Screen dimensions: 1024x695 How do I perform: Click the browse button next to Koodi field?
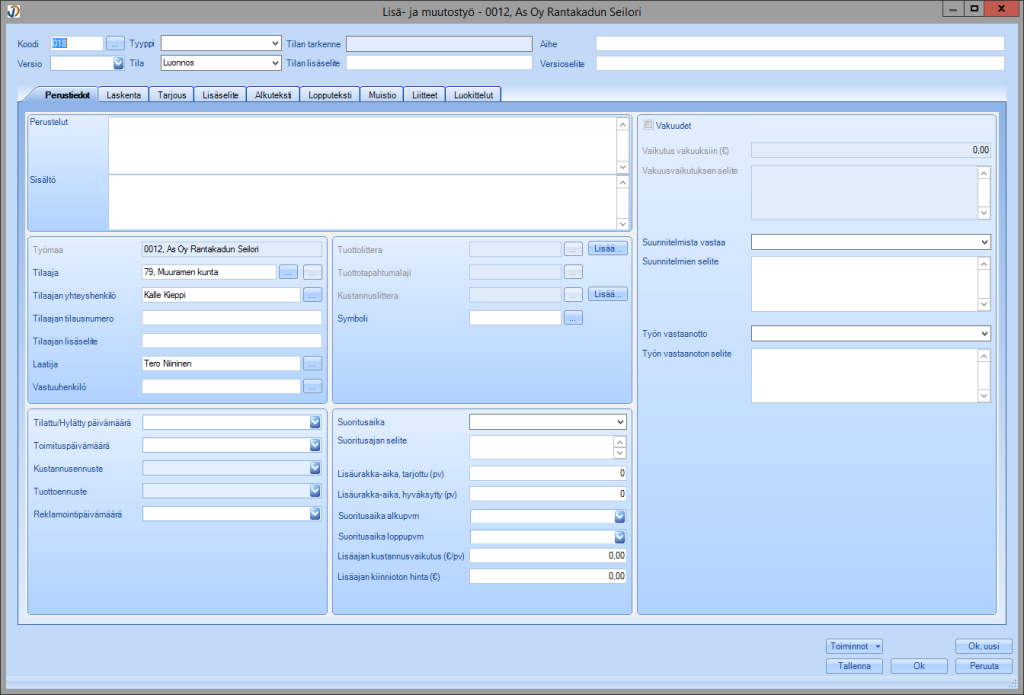pyautogui.click(x=115, y=44)
